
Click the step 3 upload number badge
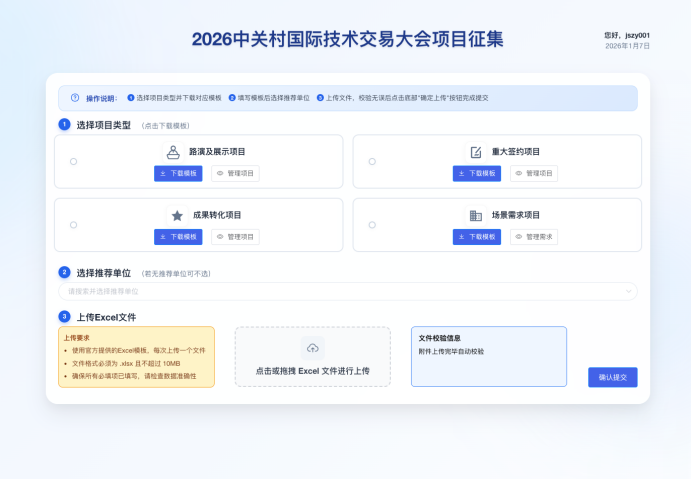tap(64, 317)
